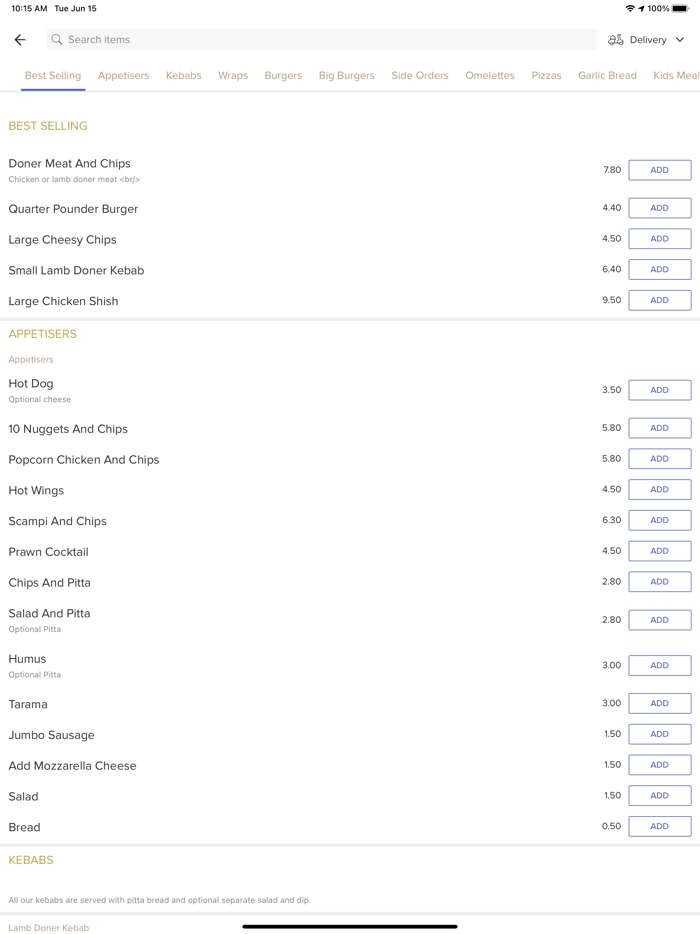Screen dimensions: 700x934
Task: Go to the Garlic Bread tab
Action: [607, 76]
